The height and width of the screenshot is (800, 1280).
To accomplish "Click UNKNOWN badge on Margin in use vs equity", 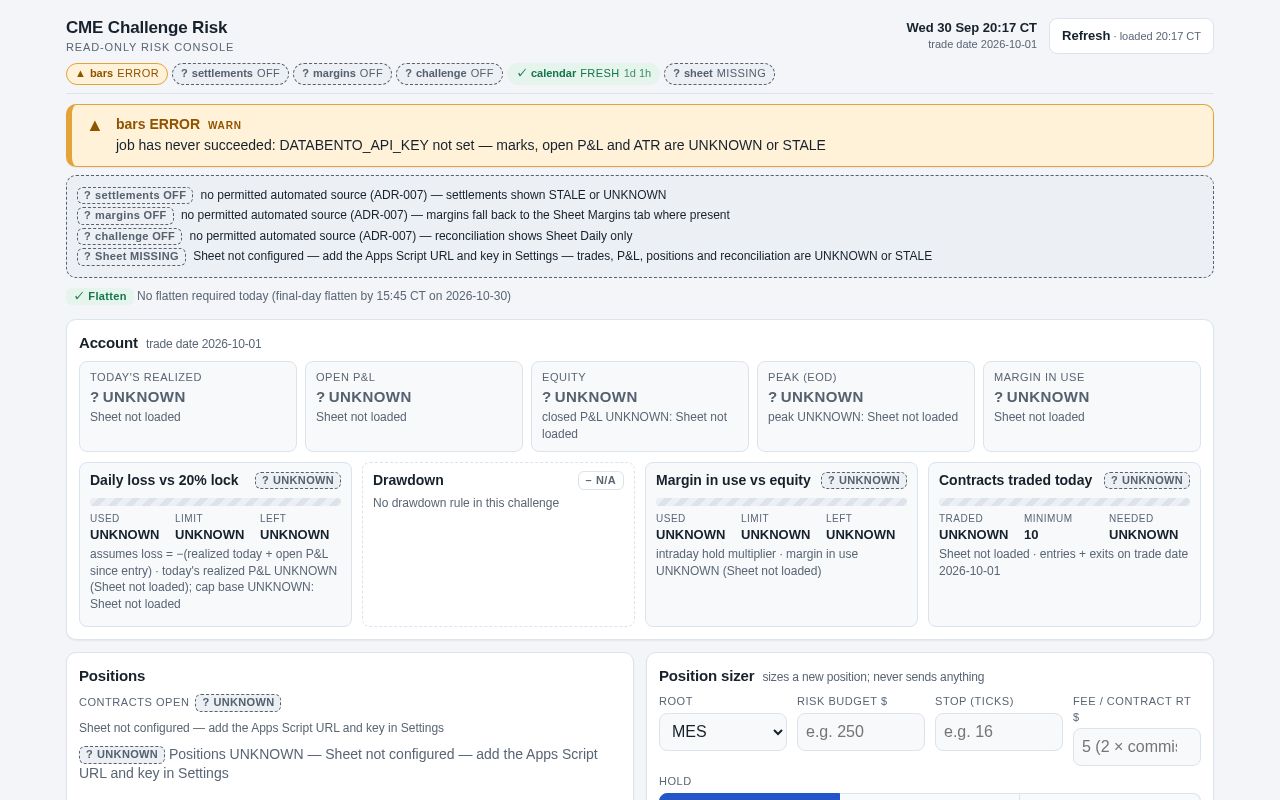I will [864, 480].
